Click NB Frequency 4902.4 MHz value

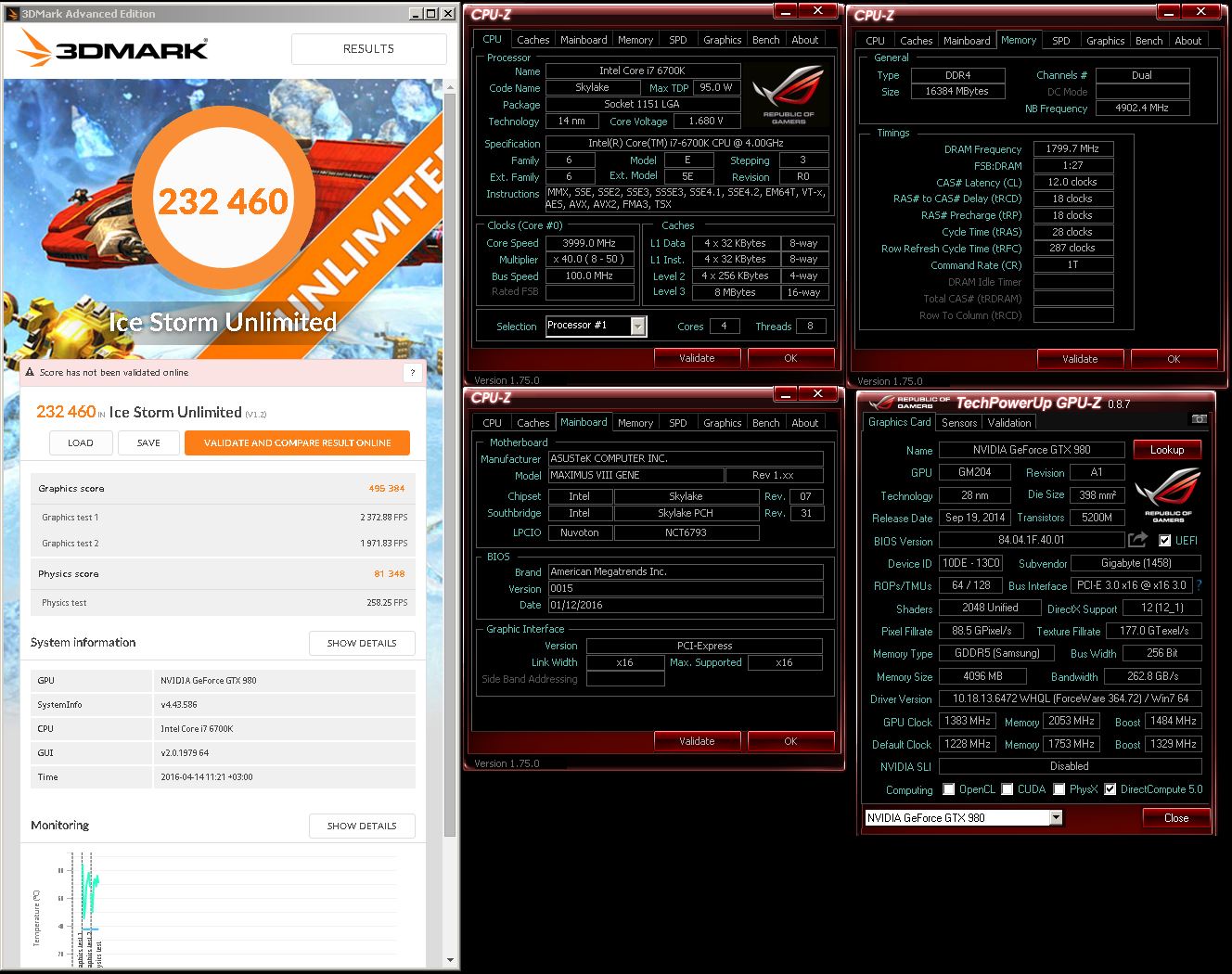point(1142,108)
